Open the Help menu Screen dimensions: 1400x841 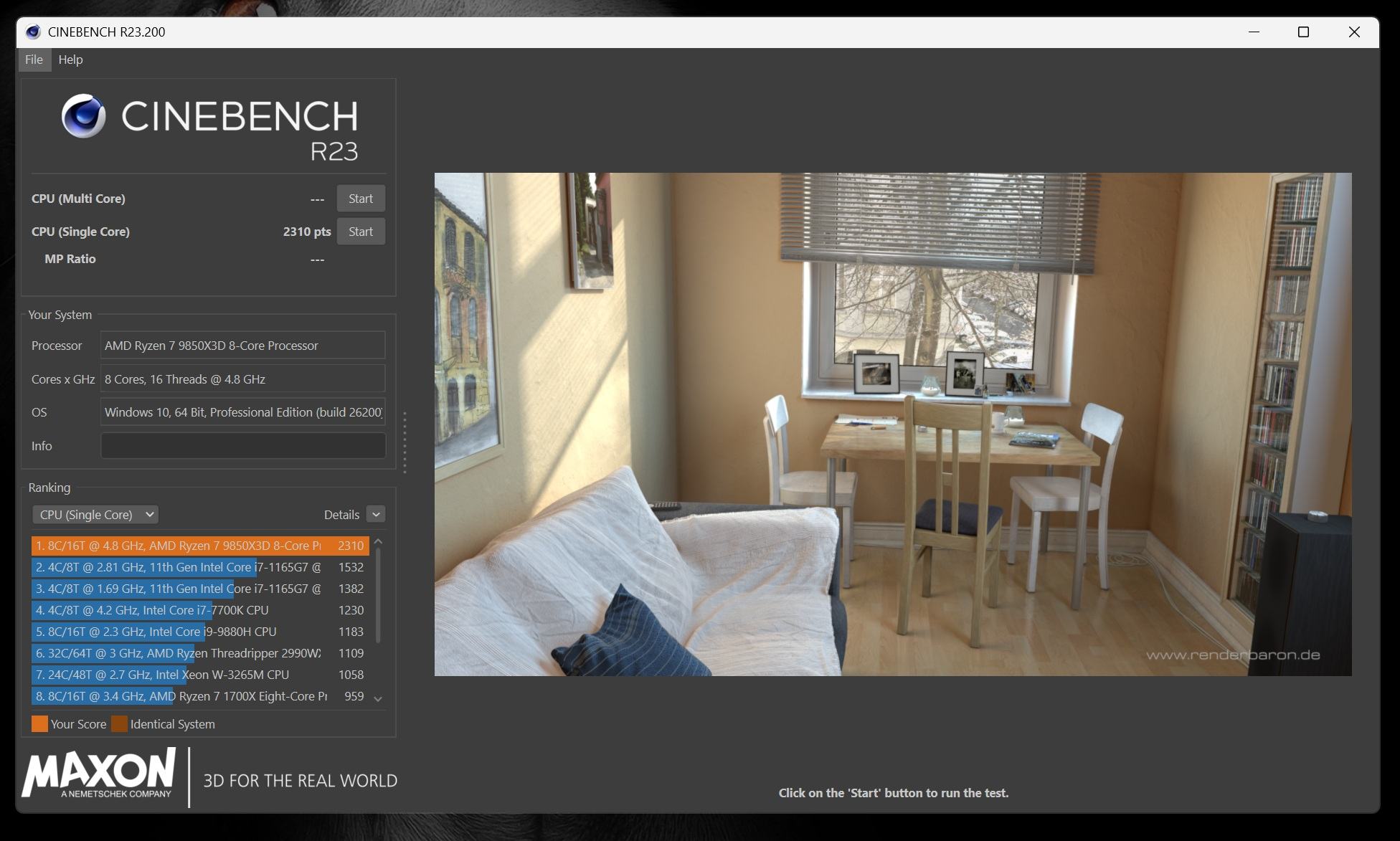(70, 60)
